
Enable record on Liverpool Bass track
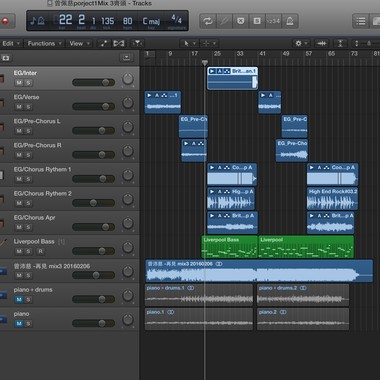tap(40, 251)
